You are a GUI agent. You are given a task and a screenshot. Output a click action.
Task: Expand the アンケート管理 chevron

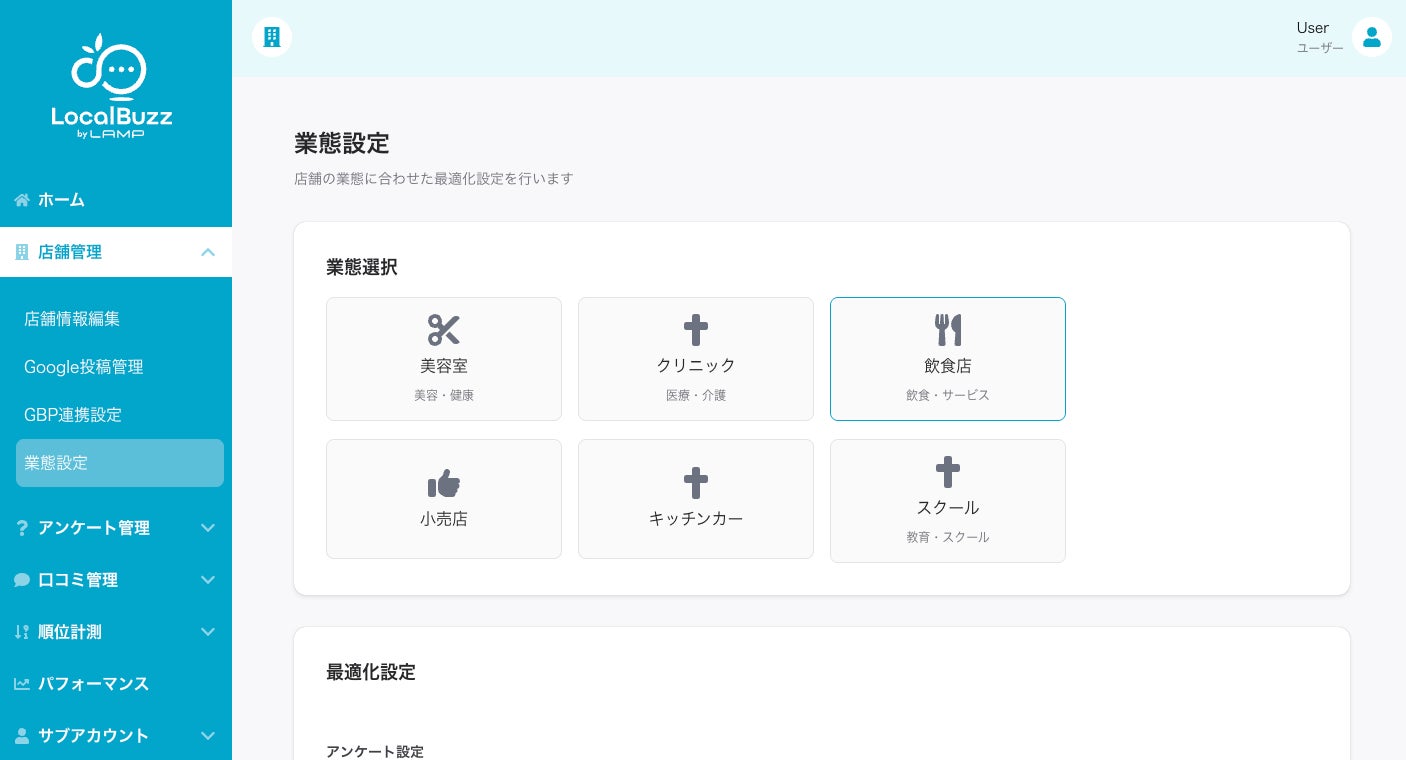(x=208, y=528)
